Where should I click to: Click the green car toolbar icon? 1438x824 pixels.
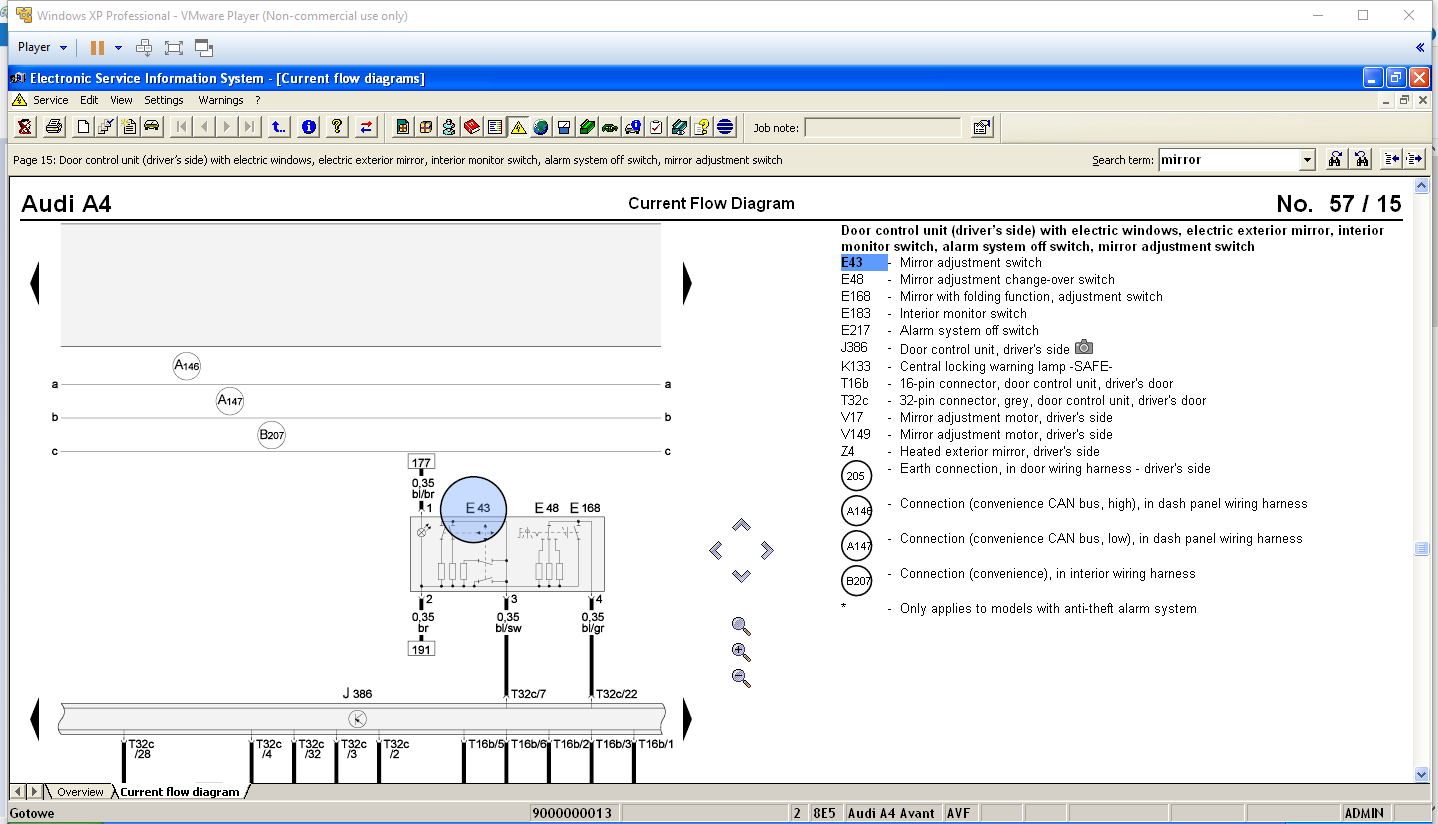pyautogui.click(x=611, y=127)
